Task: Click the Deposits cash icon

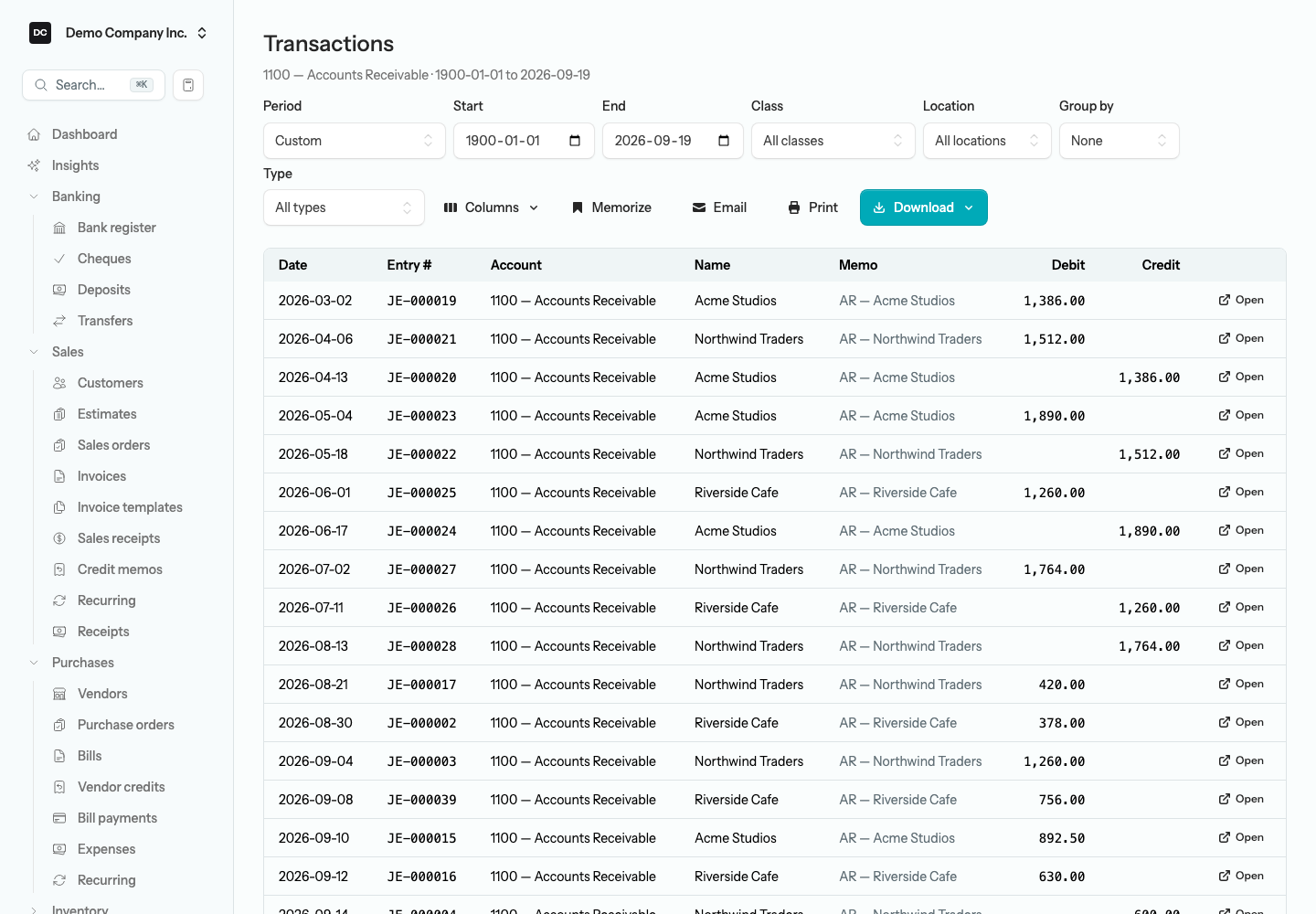Action: point(59,290)
